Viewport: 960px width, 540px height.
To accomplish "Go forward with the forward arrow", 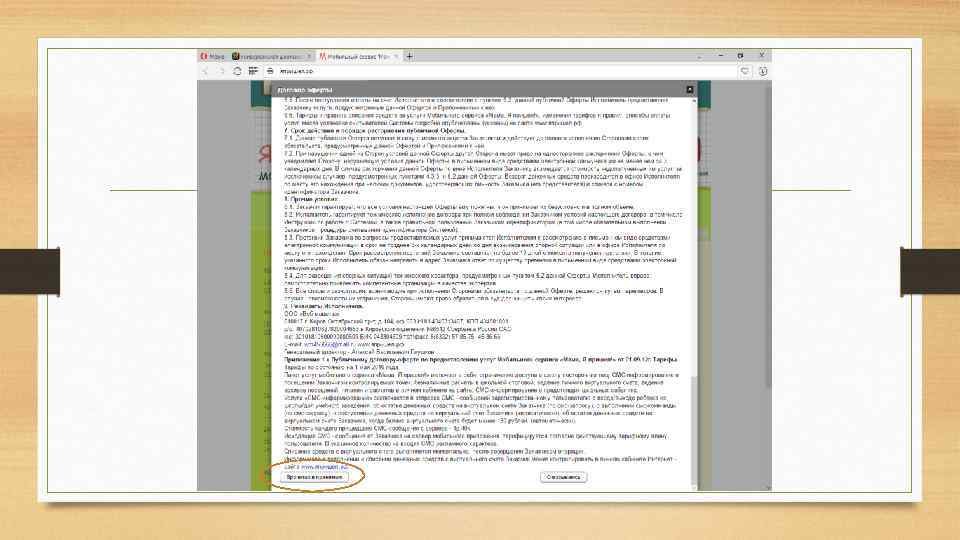I will [x=222, y=72].
